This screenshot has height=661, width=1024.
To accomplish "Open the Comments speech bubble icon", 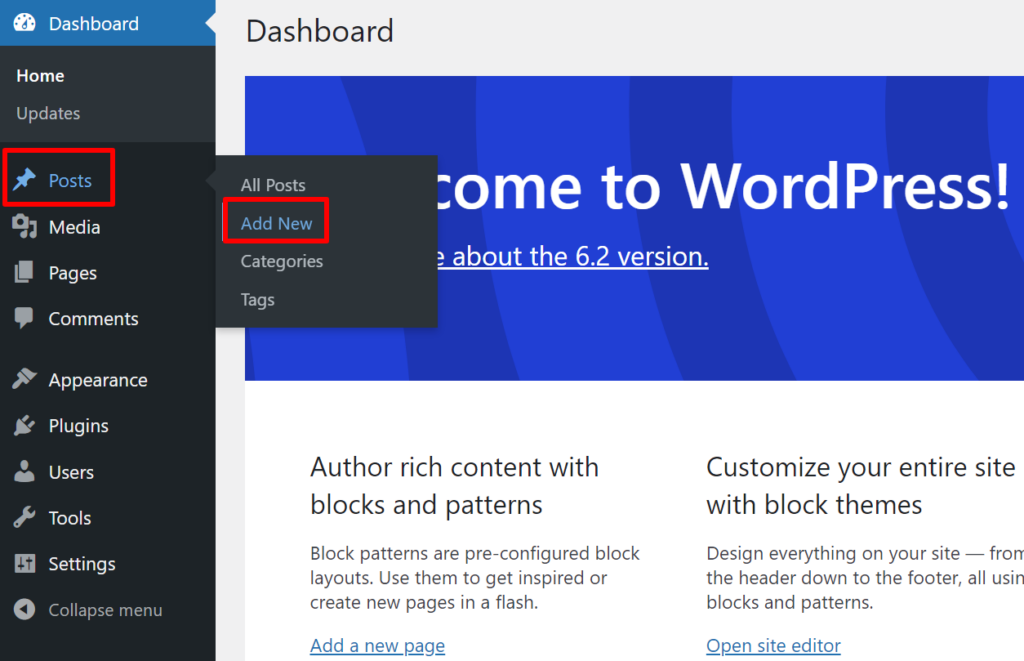I will [x=27, y=319].
